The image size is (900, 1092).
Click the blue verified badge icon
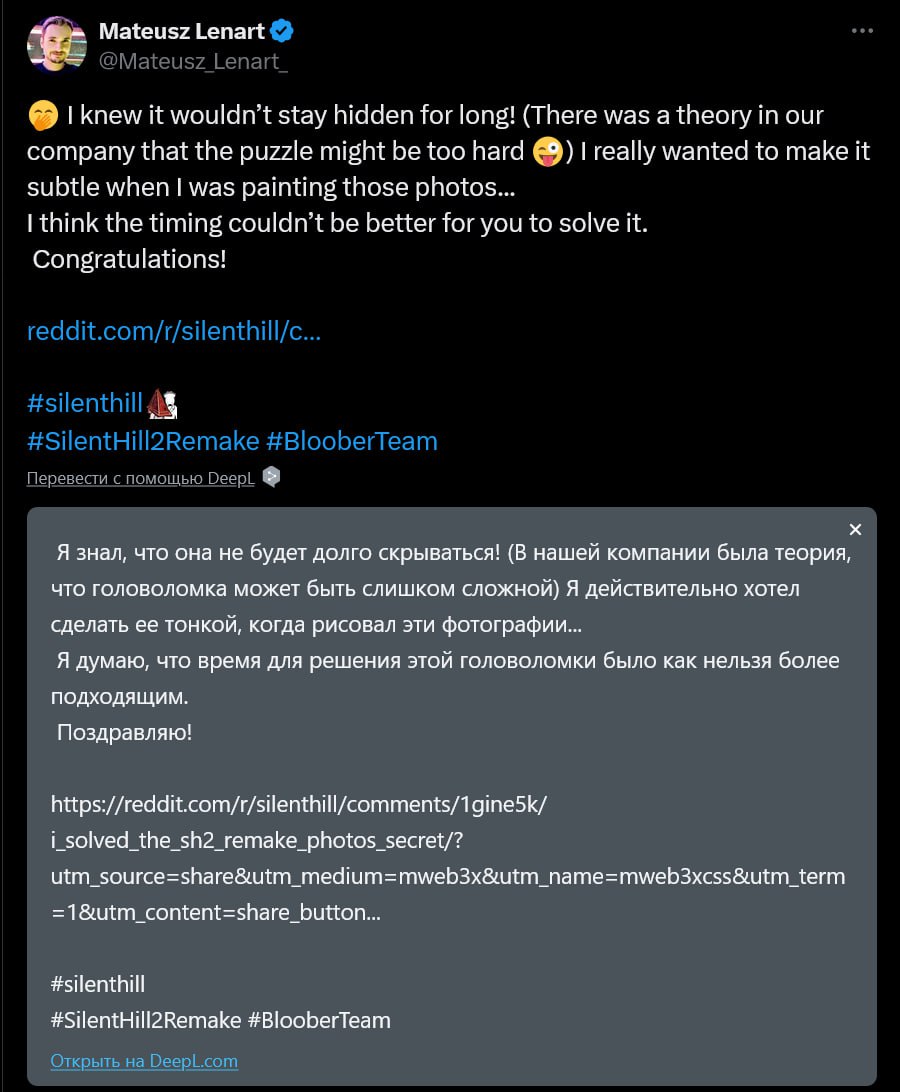pos(283,31)
